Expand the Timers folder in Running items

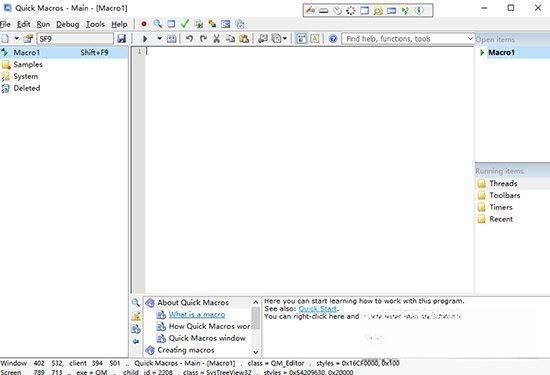[x=495, y=207]
